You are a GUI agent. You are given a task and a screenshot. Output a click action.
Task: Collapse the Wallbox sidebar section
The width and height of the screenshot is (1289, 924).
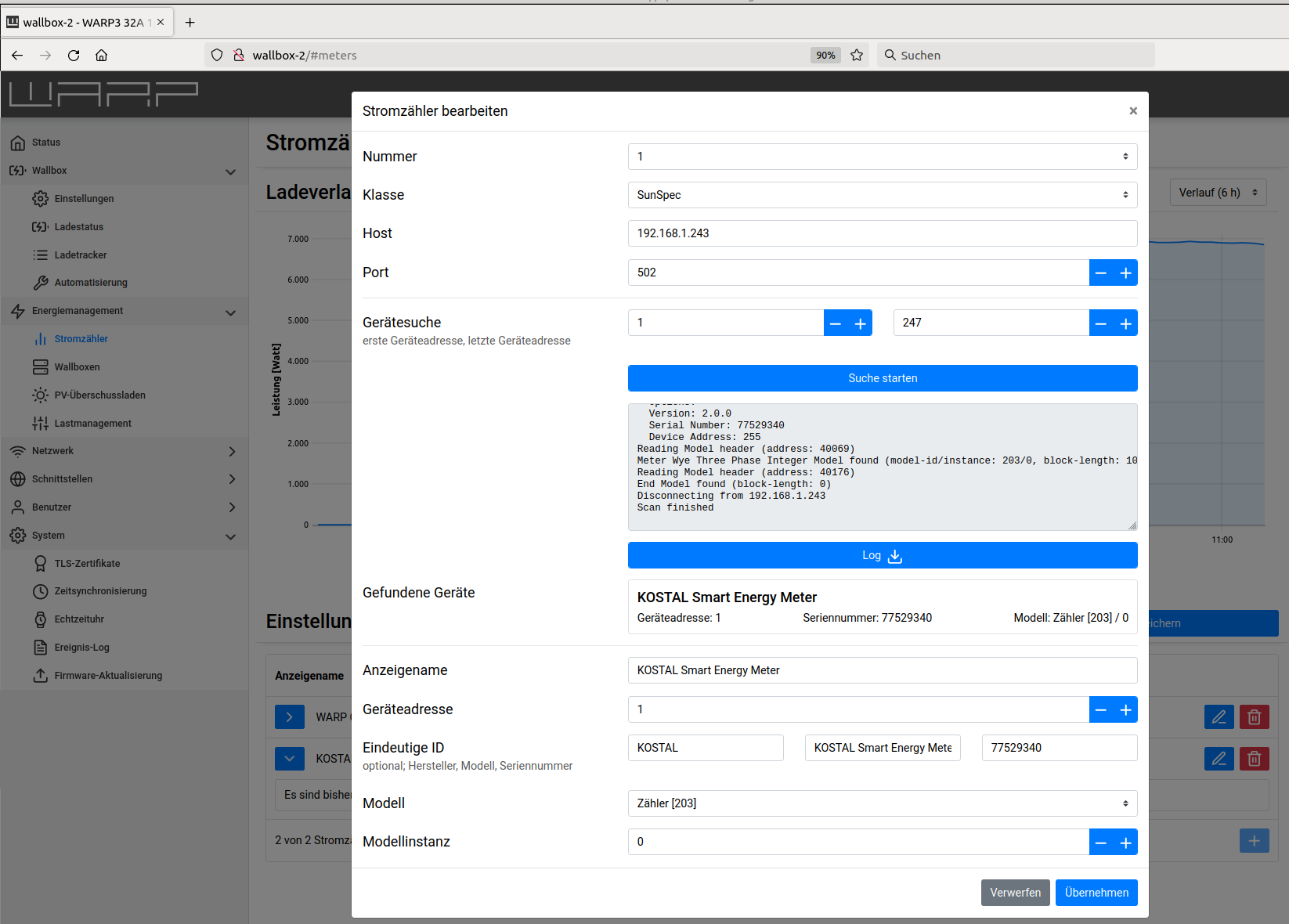pos(230,171)
